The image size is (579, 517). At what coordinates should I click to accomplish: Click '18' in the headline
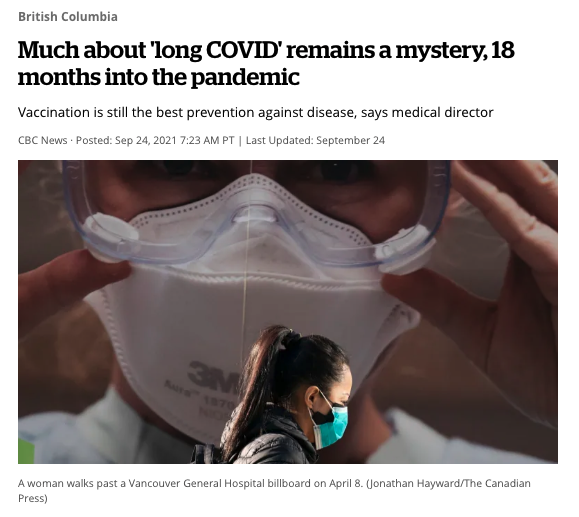(x=503, y=50)
